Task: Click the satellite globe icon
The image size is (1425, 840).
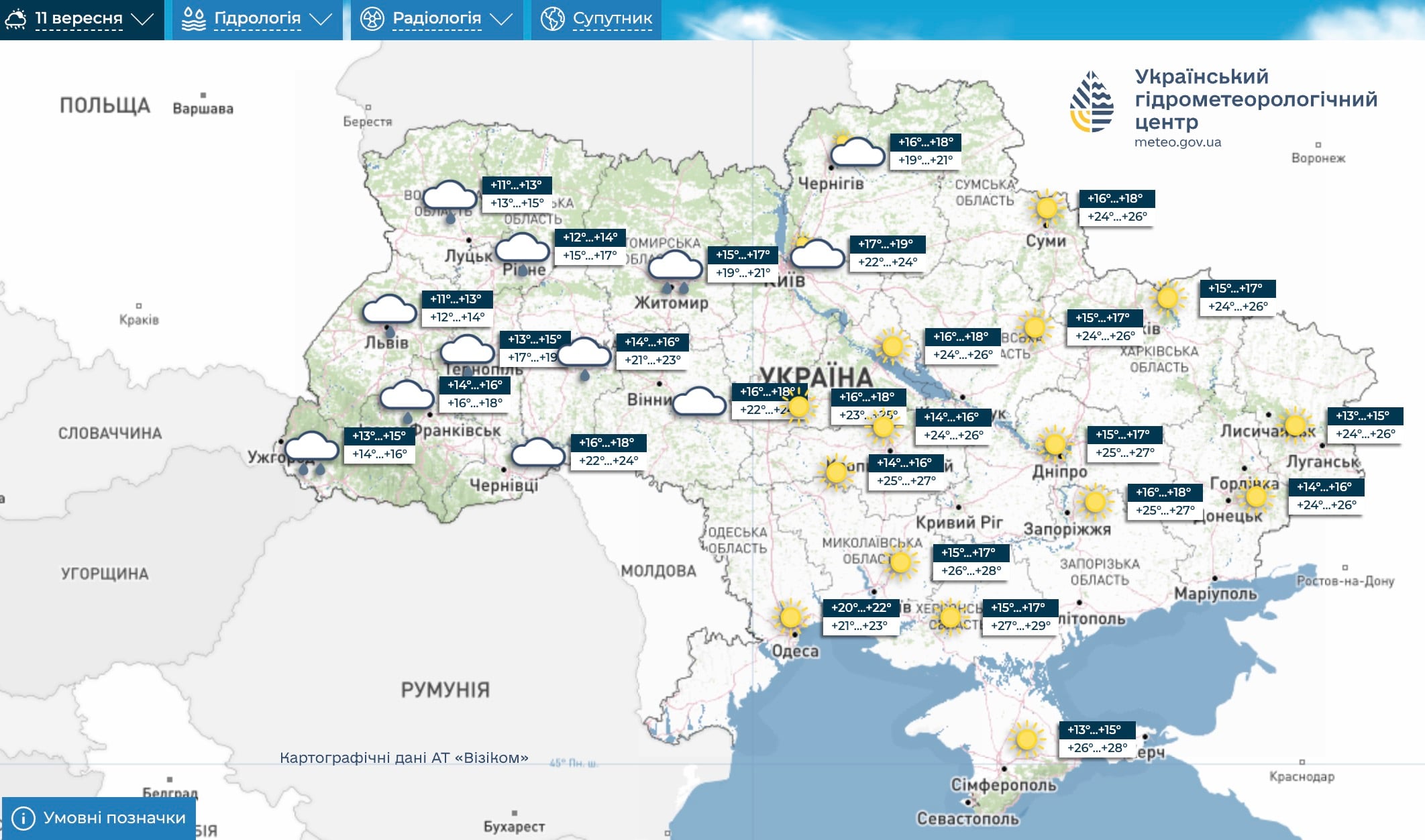Action: [x=553, y=19]
